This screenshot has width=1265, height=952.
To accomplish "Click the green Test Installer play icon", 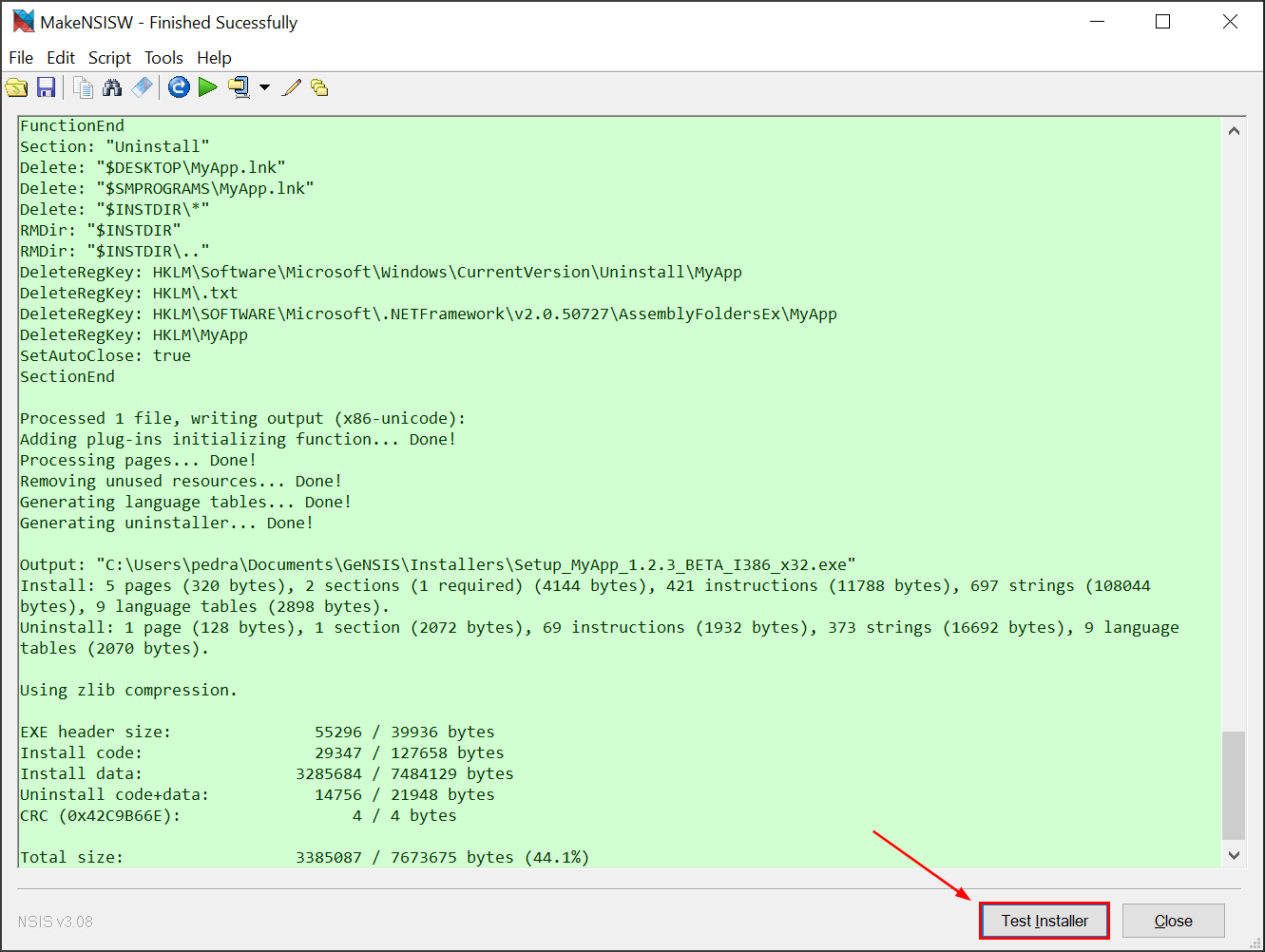I will [x=208, y=87].
